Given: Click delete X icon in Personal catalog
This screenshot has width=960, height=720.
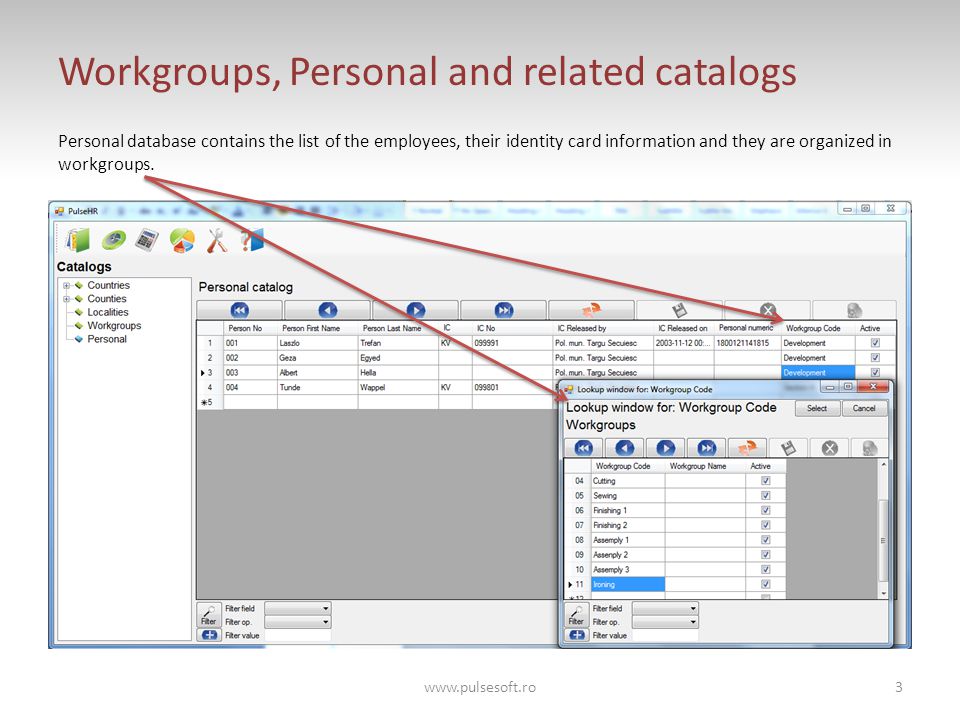Looking at the screenshot, I should (768, 310).
